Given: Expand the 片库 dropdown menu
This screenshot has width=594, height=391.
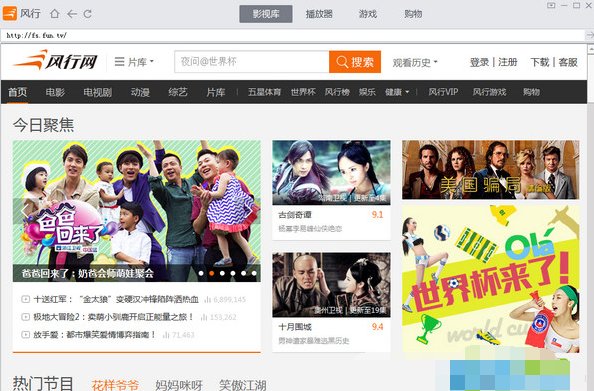Looking at the screenshot, I should click(134, 62).
